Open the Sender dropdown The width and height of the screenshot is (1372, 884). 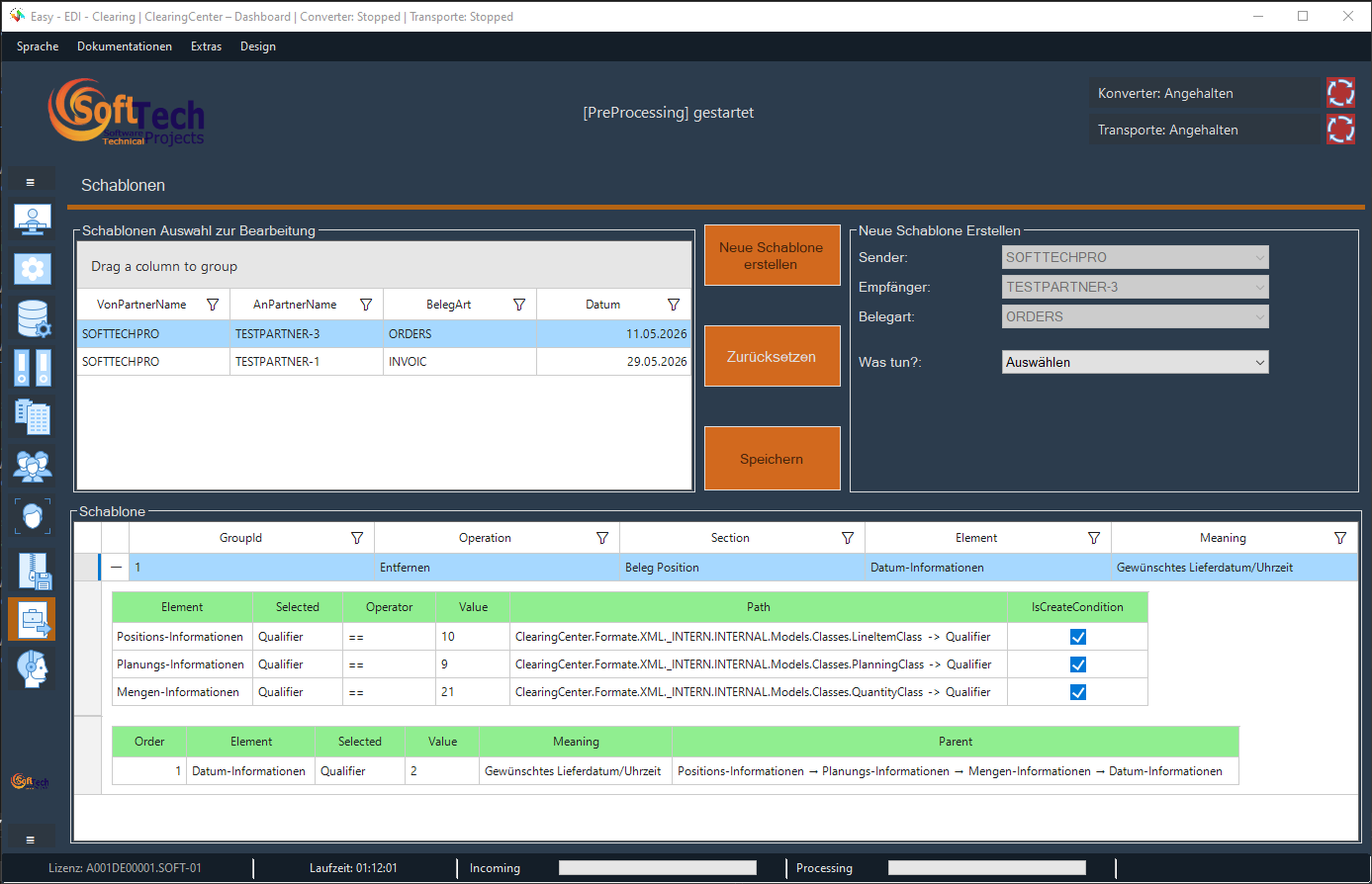coord(1136,257)
